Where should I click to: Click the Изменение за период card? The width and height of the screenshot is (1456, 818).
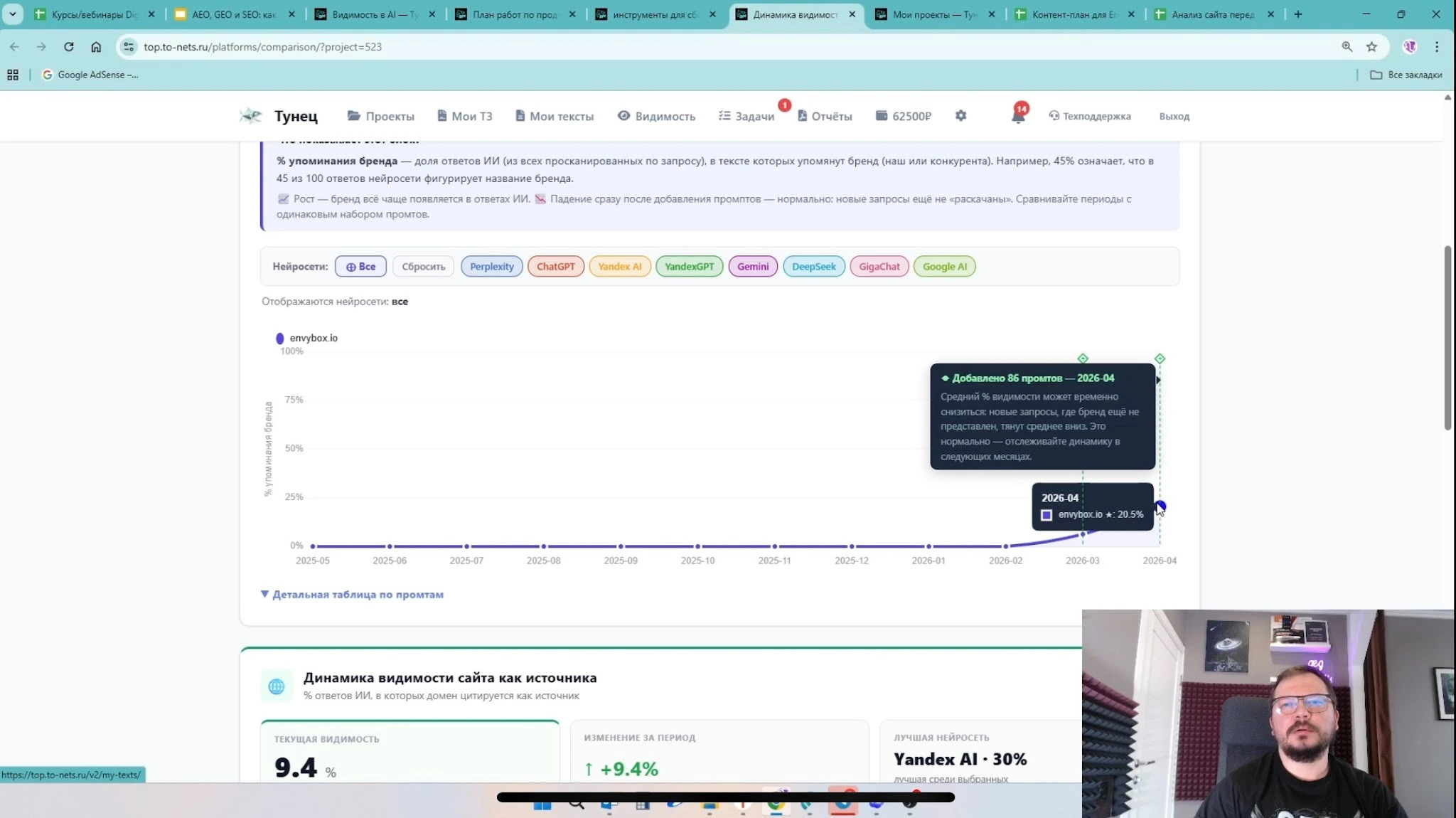(719, 752)
